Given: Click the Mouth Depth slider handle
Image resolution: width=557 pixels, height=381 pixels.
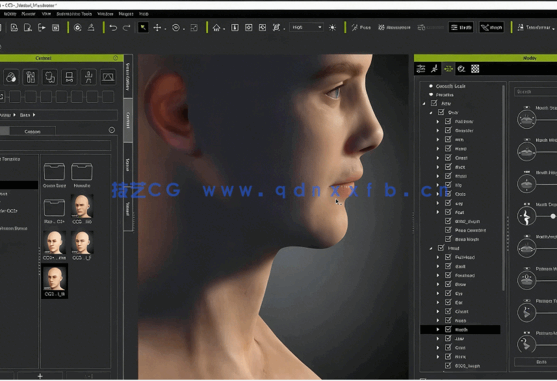Looking at the screenshot, I should coord(553,216).
